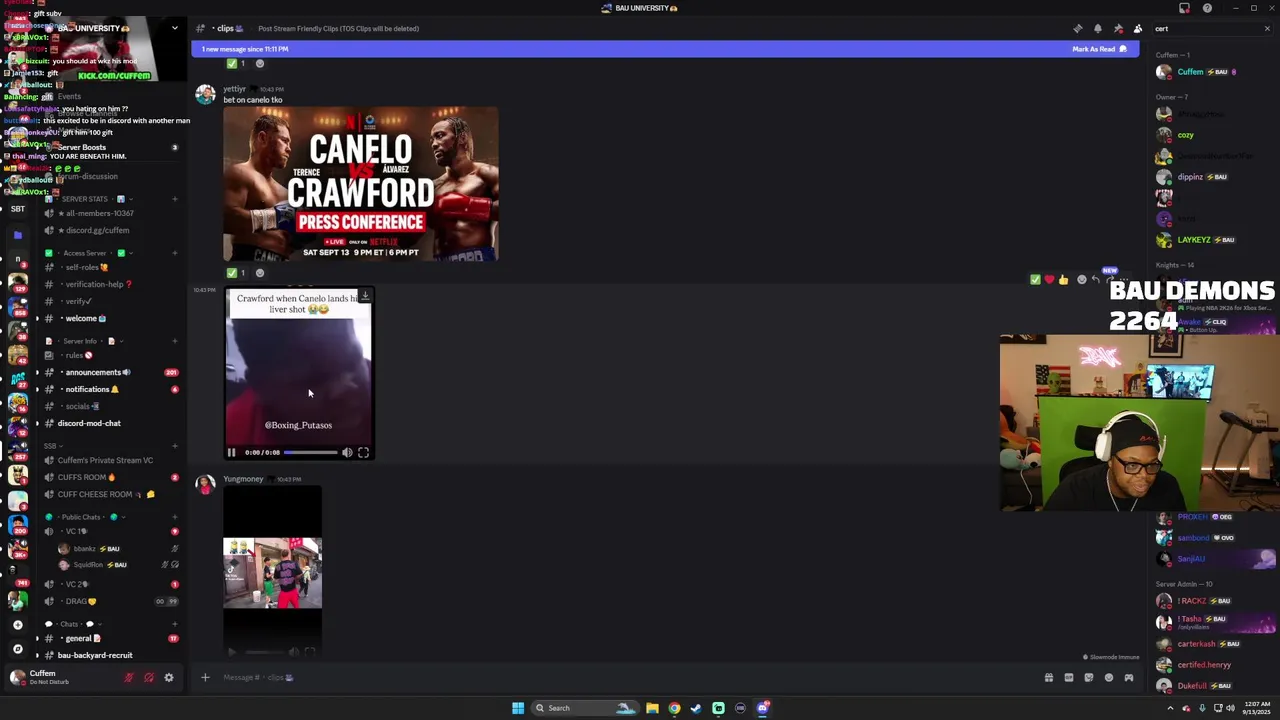Open the general channel
Screen dimensions: 1280x720
coord(110,638)
